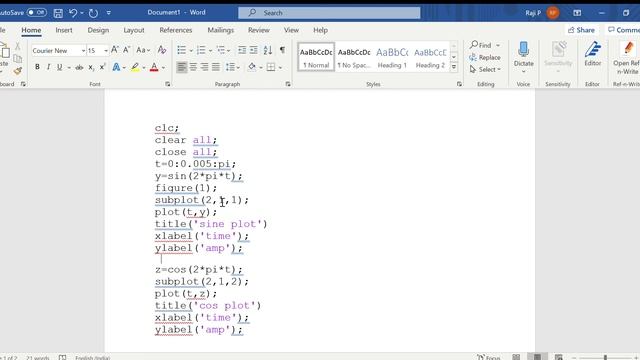Toggle Show/Hide paragraph marks
The height and width of the screenshot is (360, 640).
(x=282, y=50)
